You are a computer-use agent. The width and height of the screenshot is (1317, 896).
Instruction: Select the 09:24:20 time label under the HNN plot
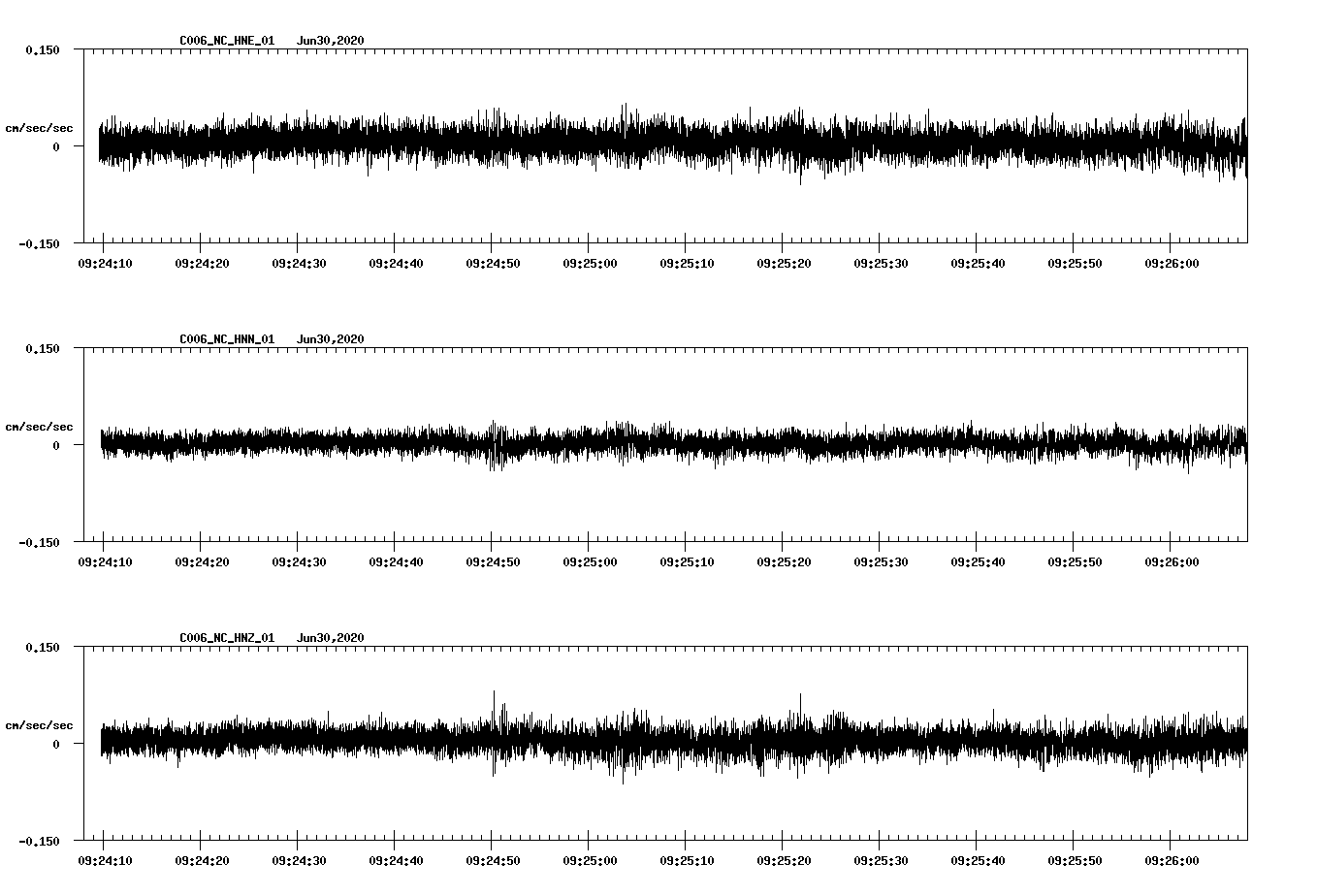[x=202, y=562]
